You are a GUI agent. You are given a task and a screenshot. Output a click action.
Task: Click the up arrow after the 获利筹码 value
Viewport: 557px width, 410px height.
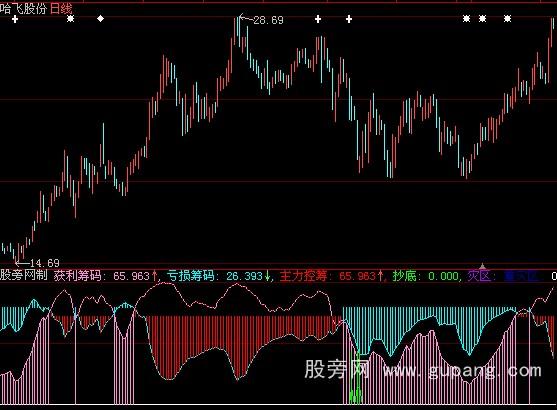[155, 275]
